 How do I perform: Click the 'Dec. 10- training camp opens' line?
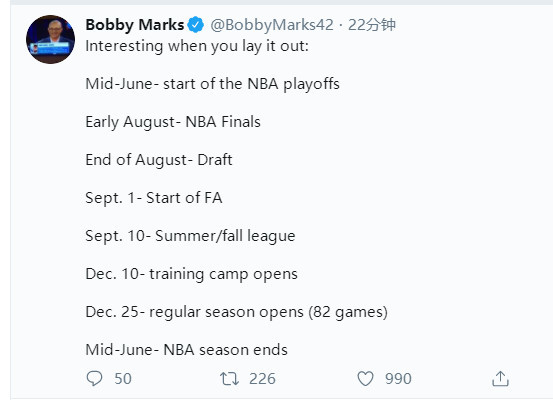192,274
